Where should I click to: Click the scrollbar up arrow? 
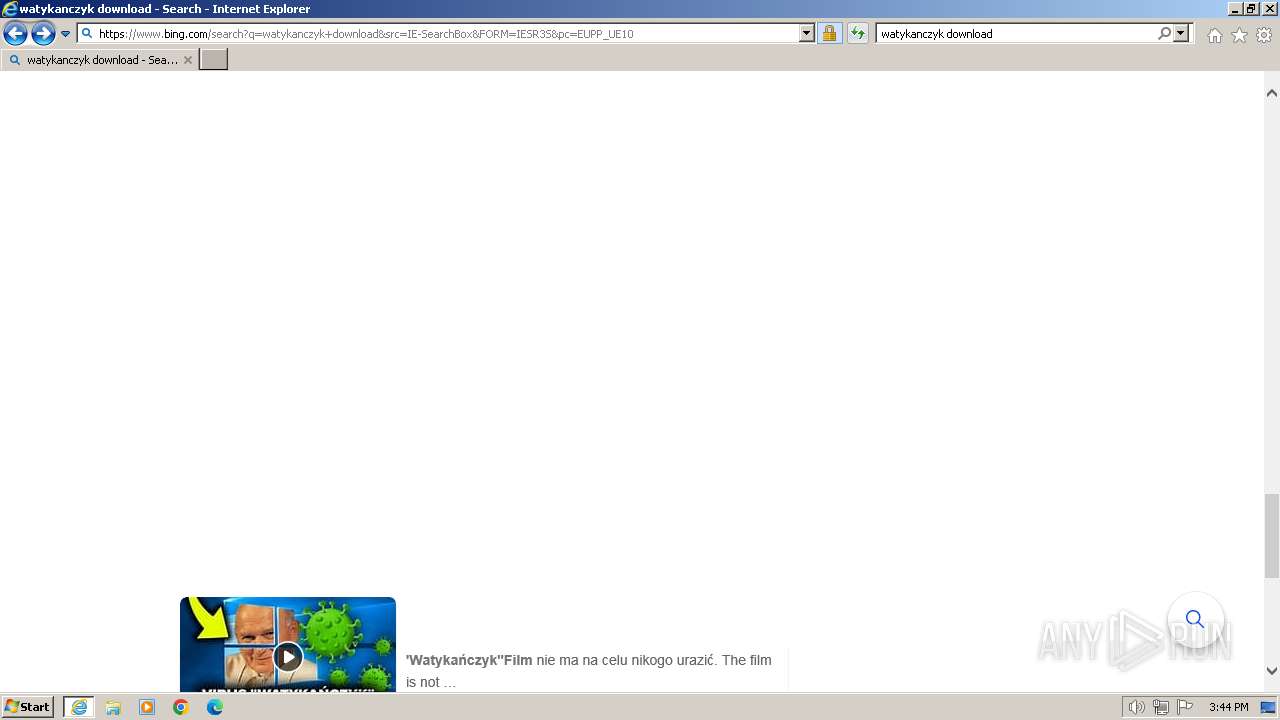tap(1272, 93)
